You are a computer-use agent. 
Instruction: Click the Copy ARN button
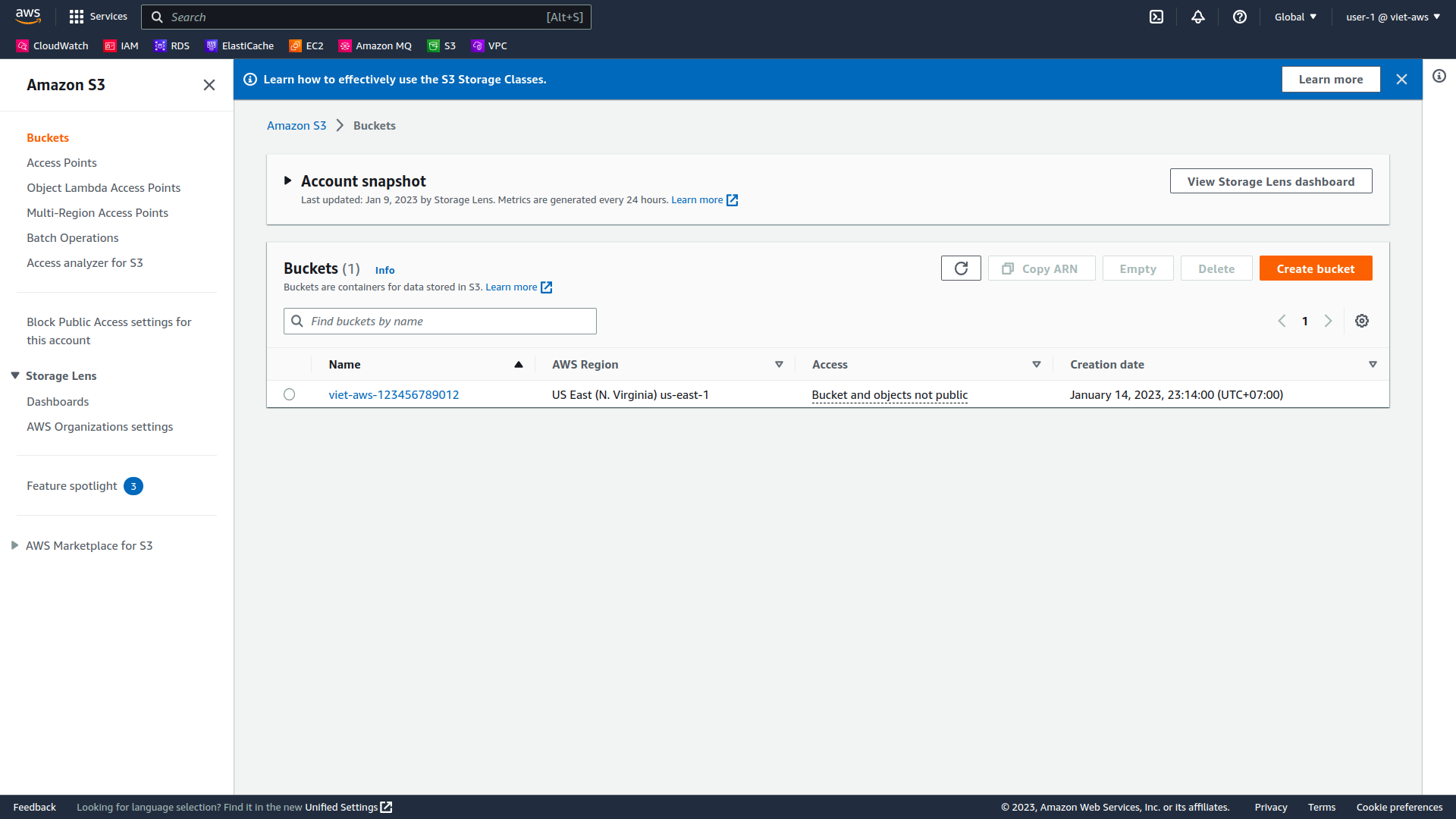pyautogui.click(x=1041, y=268)
